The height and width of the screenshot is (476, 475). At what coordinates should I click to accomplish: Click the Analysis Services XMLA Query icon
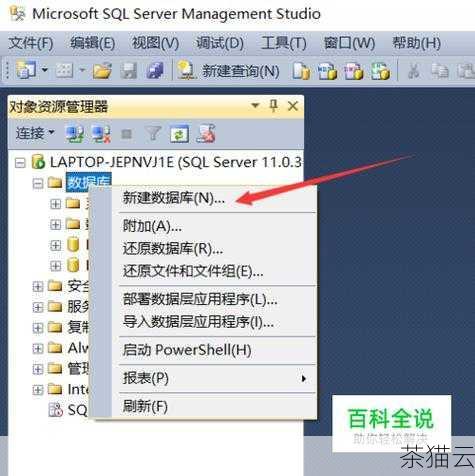point(380,71)
